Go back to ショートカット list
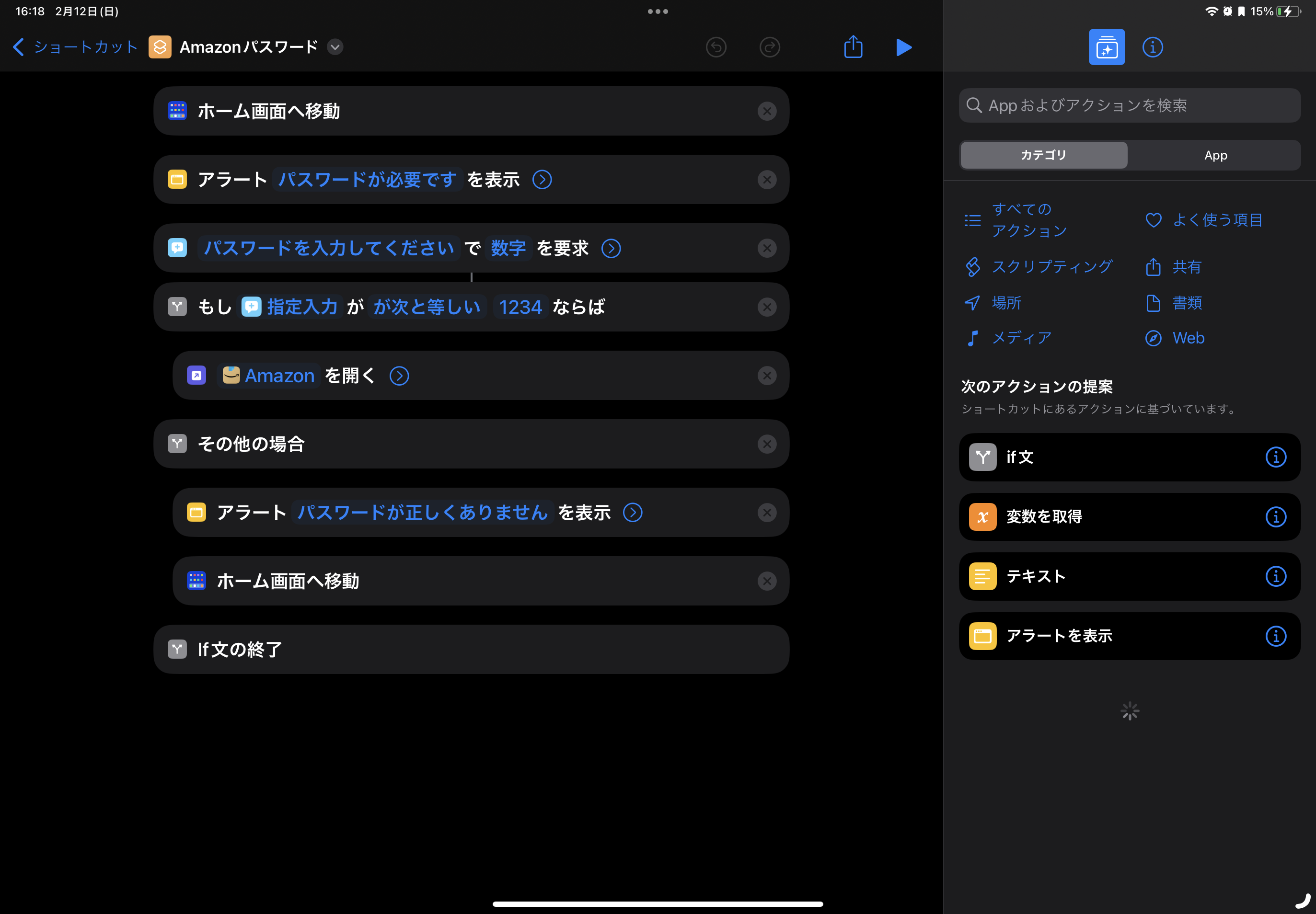Image resolution: width=1316 pixels, height=914 pixels. tap(74, 47)
